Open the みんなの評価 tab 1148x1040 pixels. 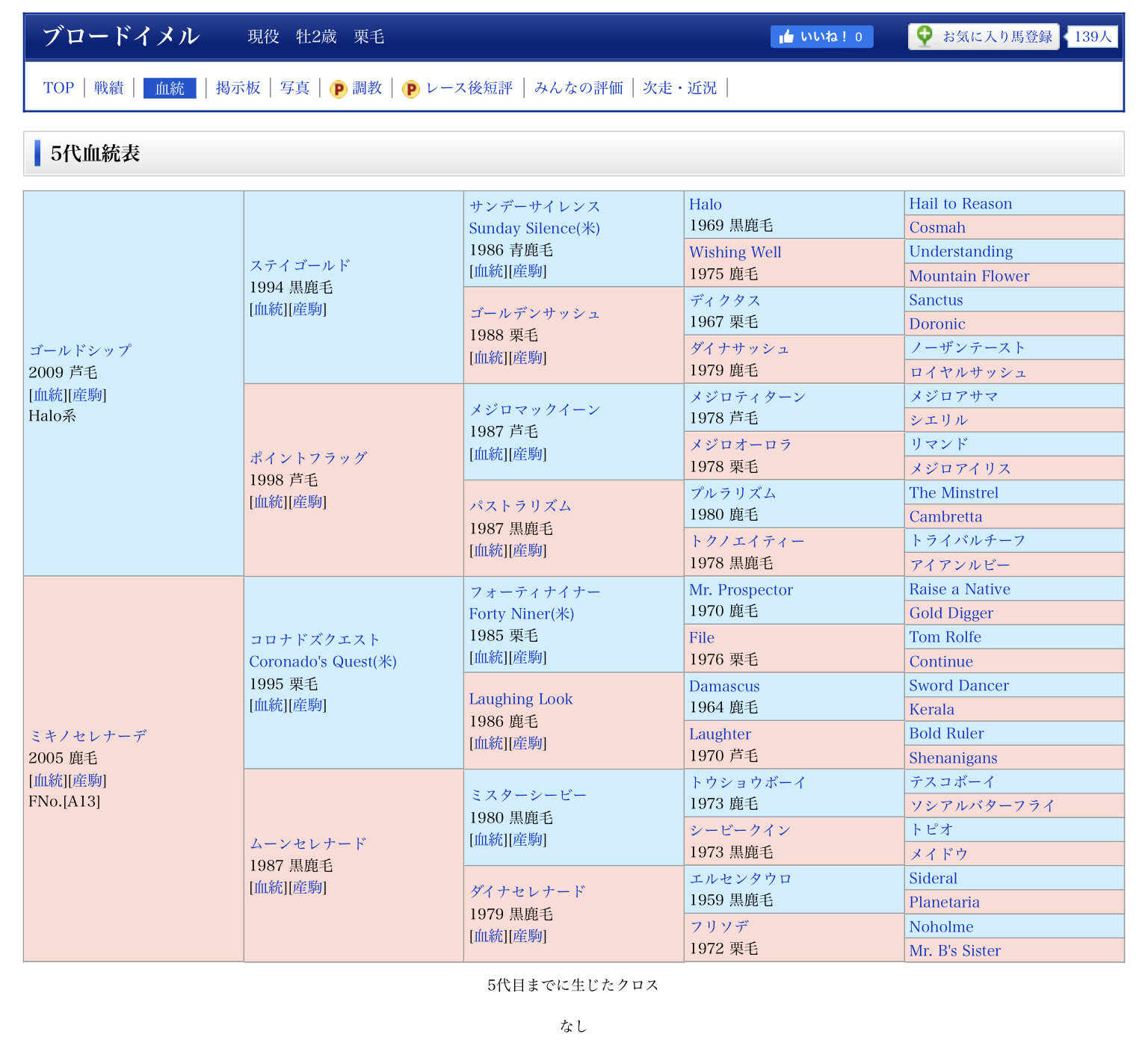point(578,88)
